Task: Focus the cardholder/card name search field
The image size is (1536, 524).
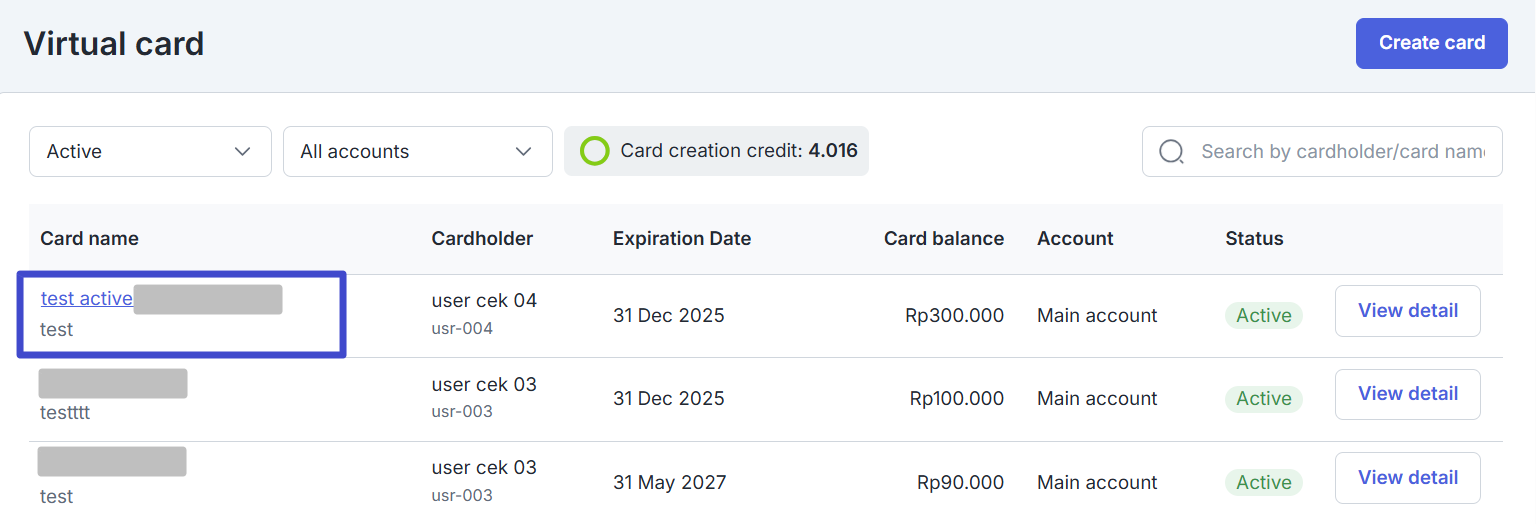Action: pos(1340,152)
